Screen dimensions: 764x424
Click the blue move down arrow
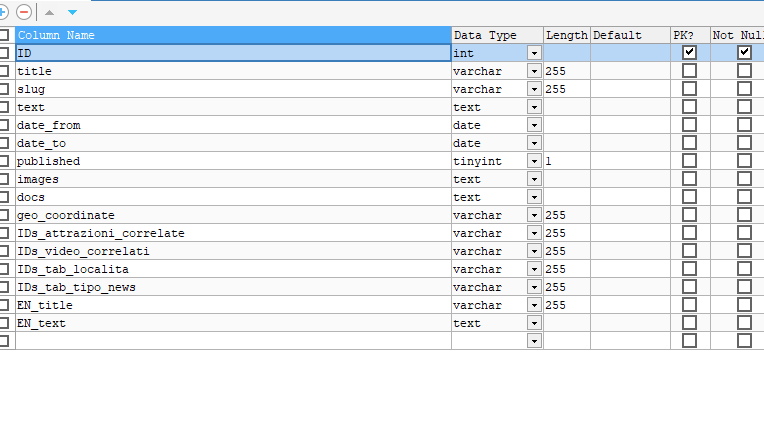[72, 12]
